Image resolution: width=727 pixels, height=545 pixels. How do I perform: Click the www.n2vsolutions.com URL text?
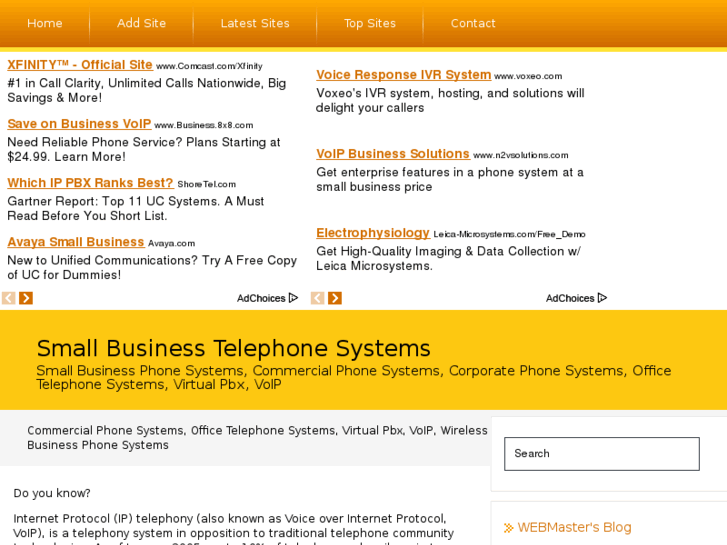click(x=521, y=155)
